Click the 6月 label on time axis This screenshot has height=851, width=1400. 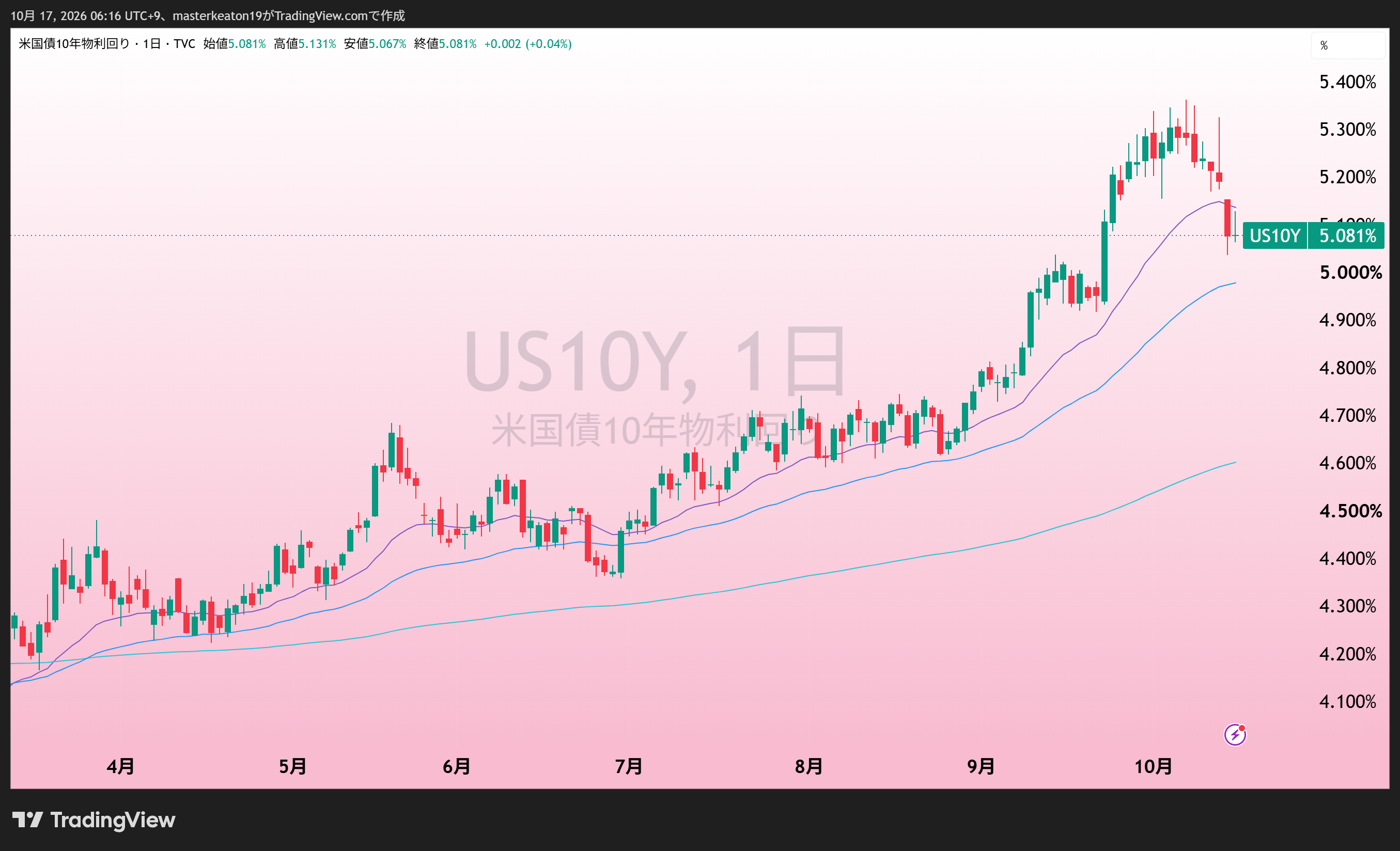coord(456,766)
